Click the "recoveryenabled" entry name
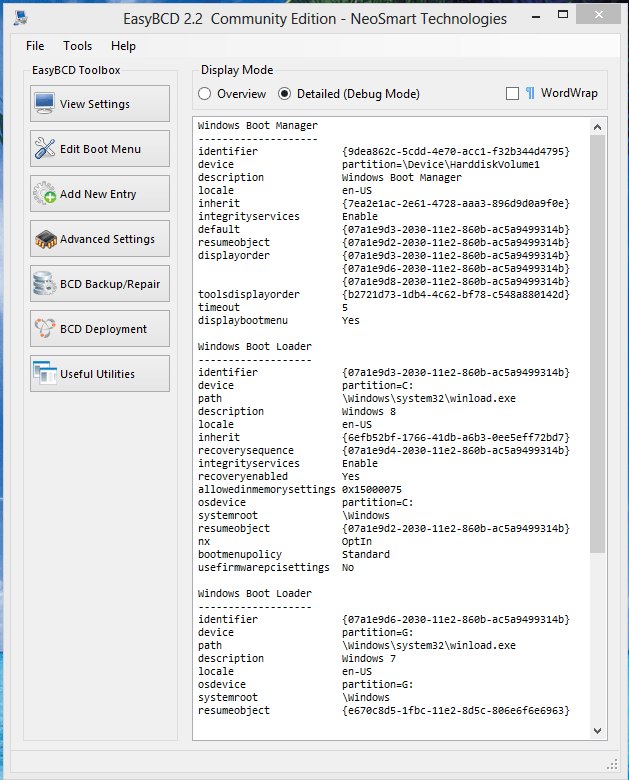This screenshot has width=629, height=780. 242,477
